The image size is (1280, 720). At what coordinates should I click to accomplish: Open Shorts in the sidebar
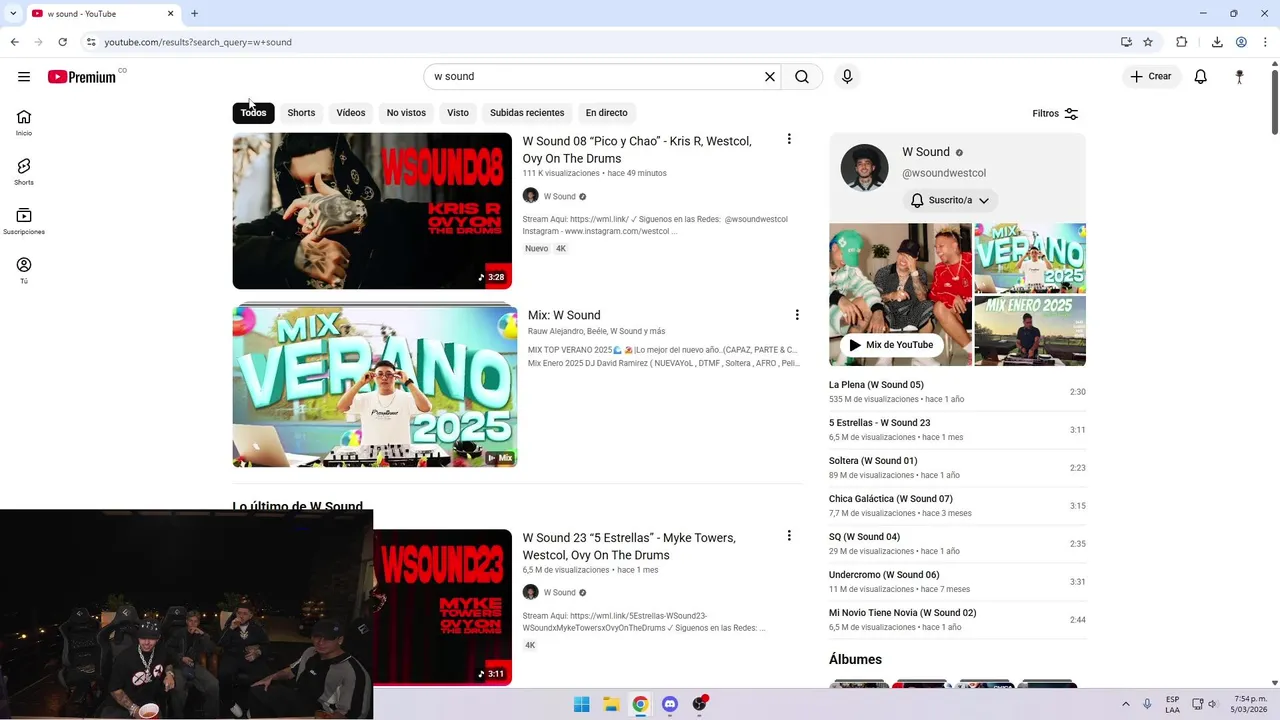coord(24,172)
